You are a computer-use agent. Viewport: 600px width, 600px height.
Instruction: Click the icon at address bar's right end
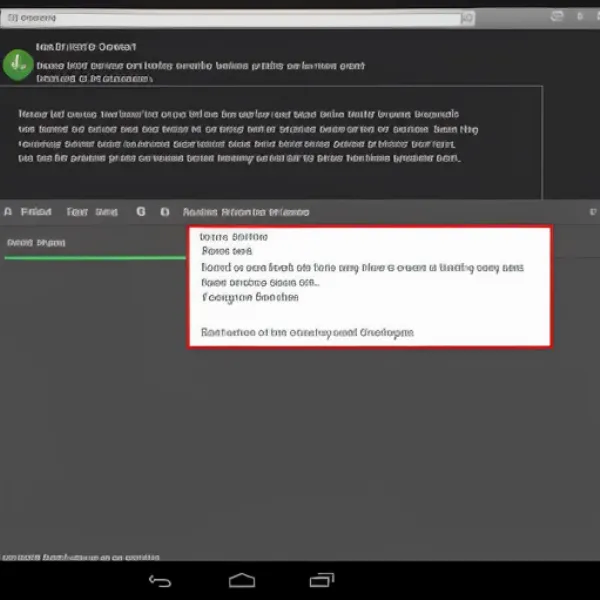pyautogui.click(x=466, y=18)
